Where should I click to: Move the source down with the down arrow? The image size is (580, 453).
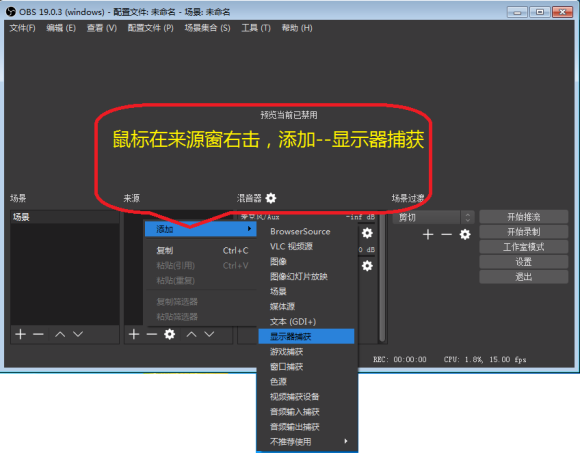point(209,334)
